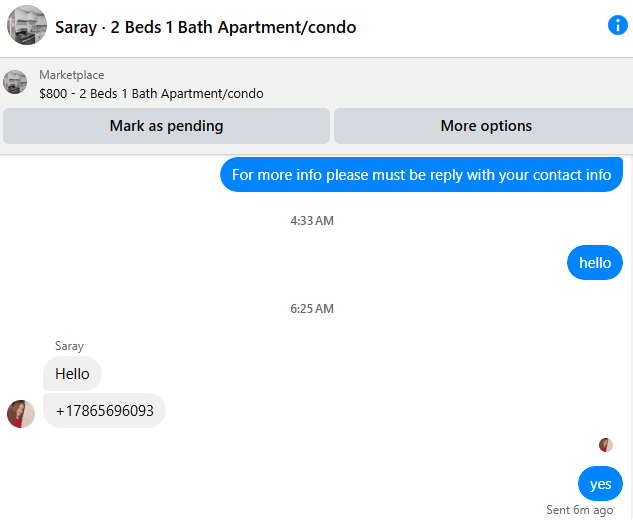Click the listing photo in chat header
The width and height of the screenshot is (633, 529).
point(27,26)
